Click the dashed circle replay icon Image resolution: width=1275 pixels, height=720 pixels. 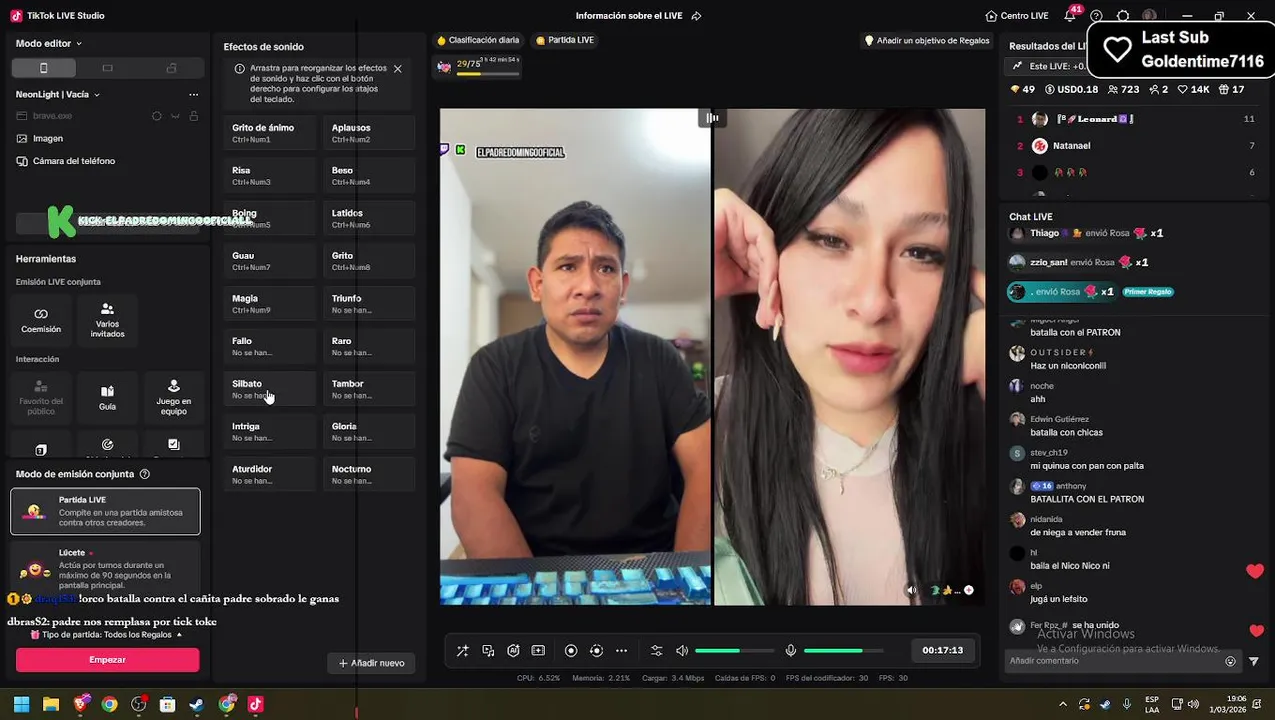click(596, 650)
